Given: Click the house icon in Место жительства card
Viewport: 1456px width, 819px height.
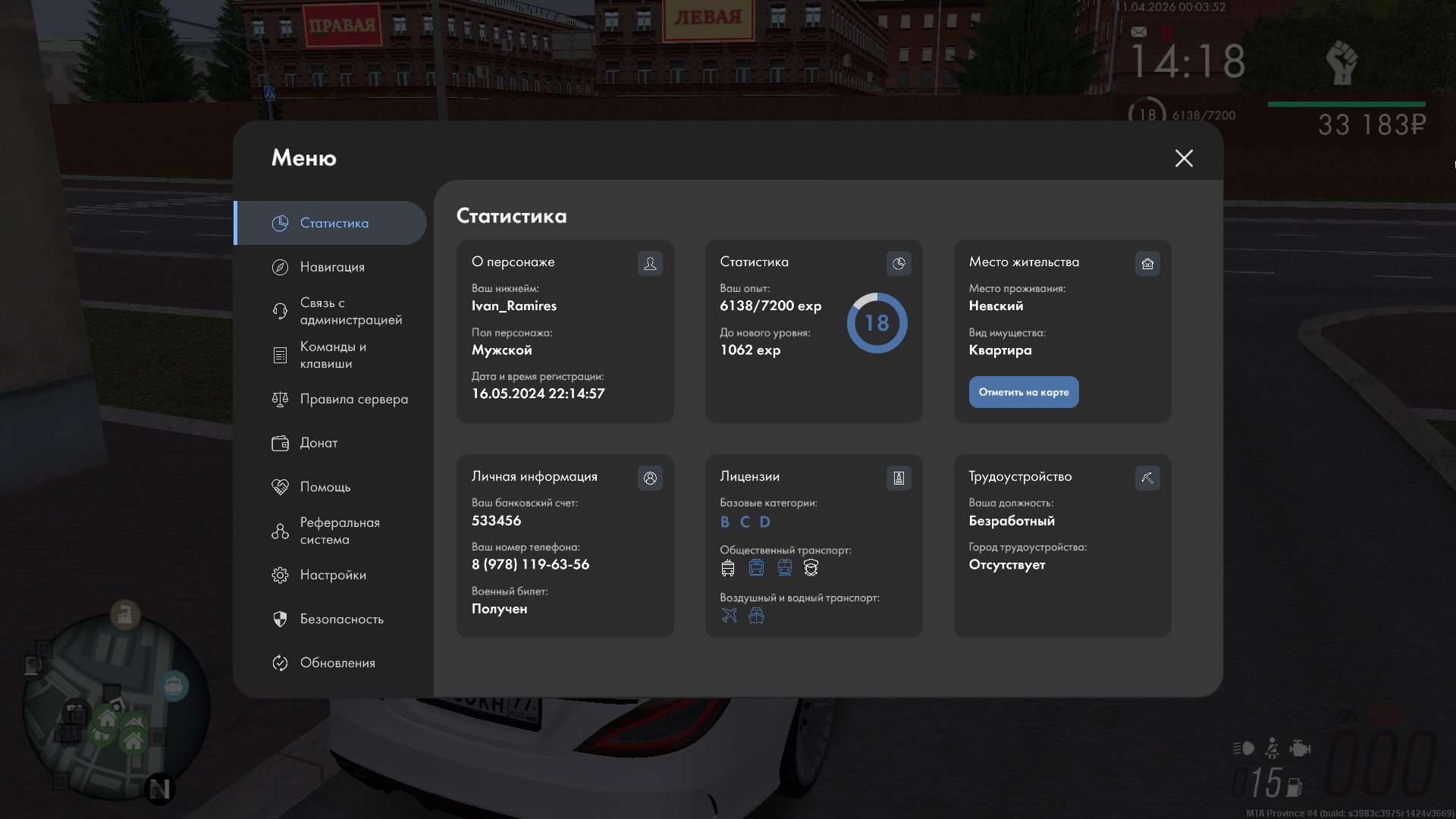Looking at the screenshot, I should (x=1147, y=263).
